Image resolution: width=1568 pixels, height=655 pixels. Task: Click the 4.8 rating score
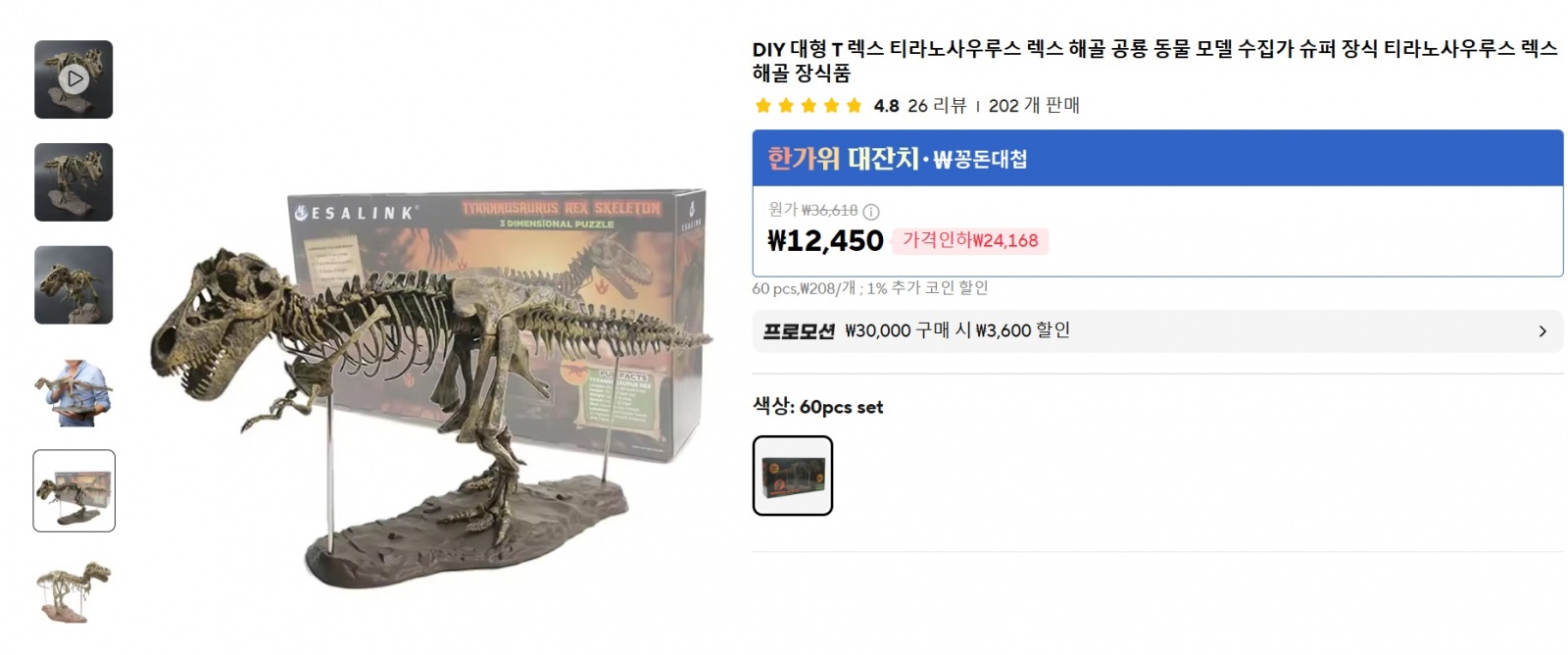(886, 106)
